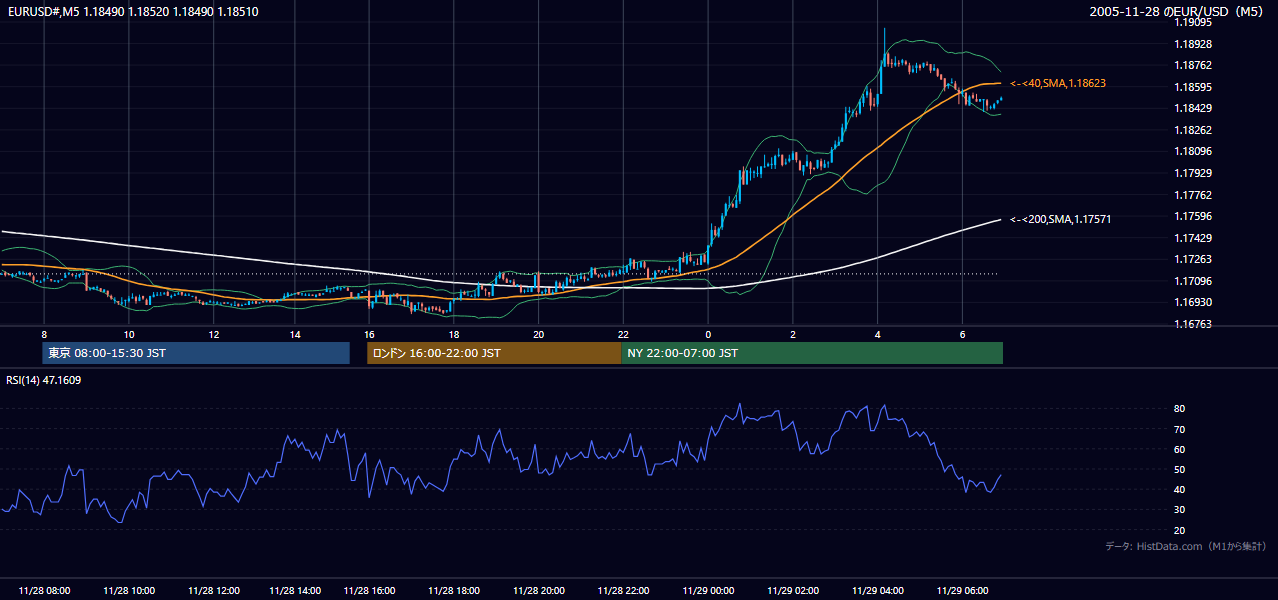The width and height of the screenshot is (1278, 600).
Task: Click the 11/29 02:00 bottom time label
Action: pyautogui.click(x=793, y=591)
